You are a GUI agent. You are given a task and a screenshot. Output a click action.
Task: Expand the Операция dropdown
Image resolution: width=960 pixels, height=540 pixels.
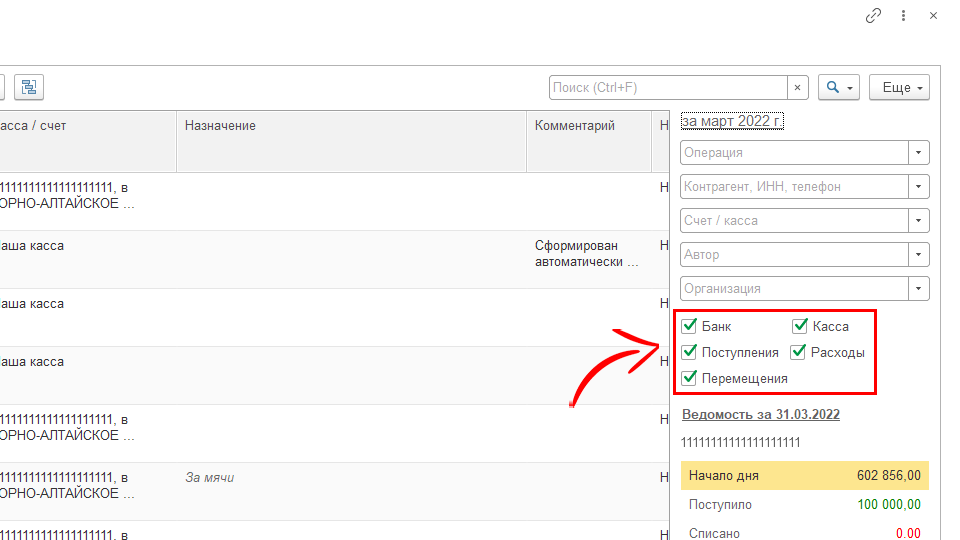pos(918,153)
